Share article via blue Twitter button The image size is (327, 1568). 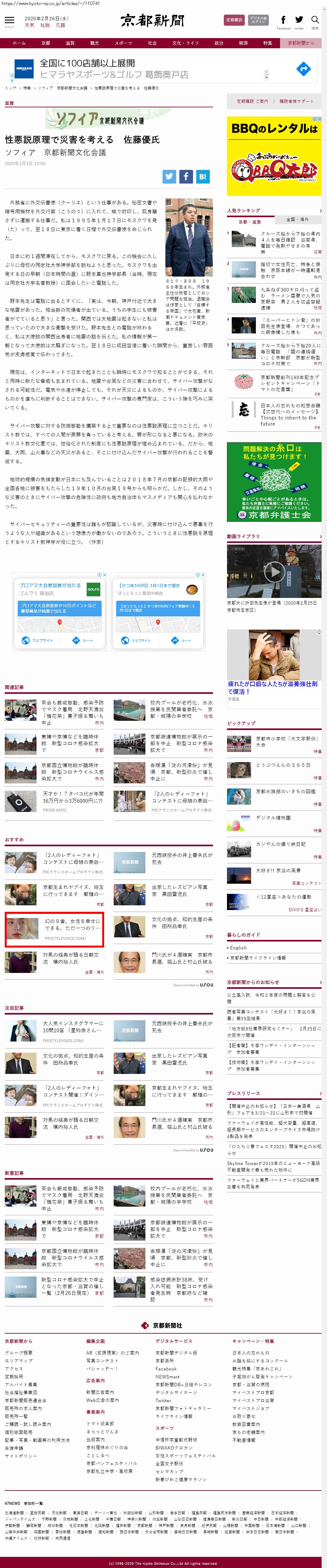[169, 177]
